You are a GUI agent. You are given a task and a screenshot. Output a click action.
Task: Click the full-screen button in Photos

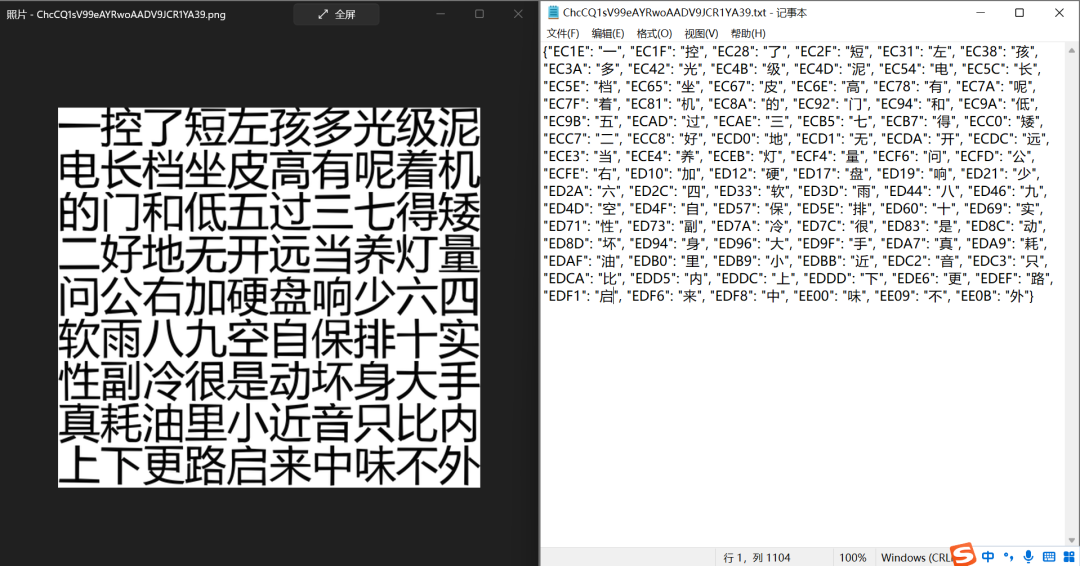pos(336,14)
